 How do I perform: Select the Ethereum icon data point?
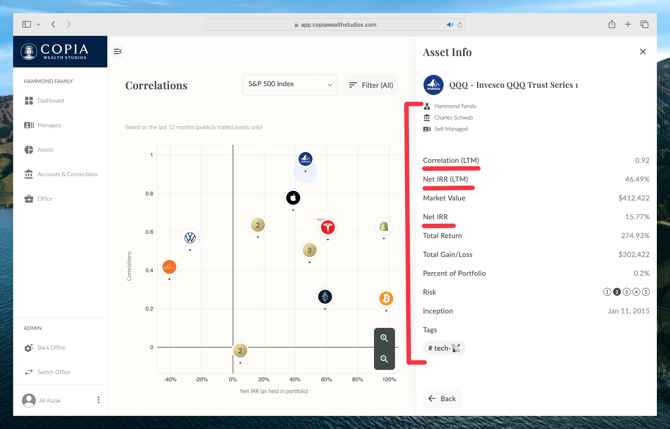(325, 297)
